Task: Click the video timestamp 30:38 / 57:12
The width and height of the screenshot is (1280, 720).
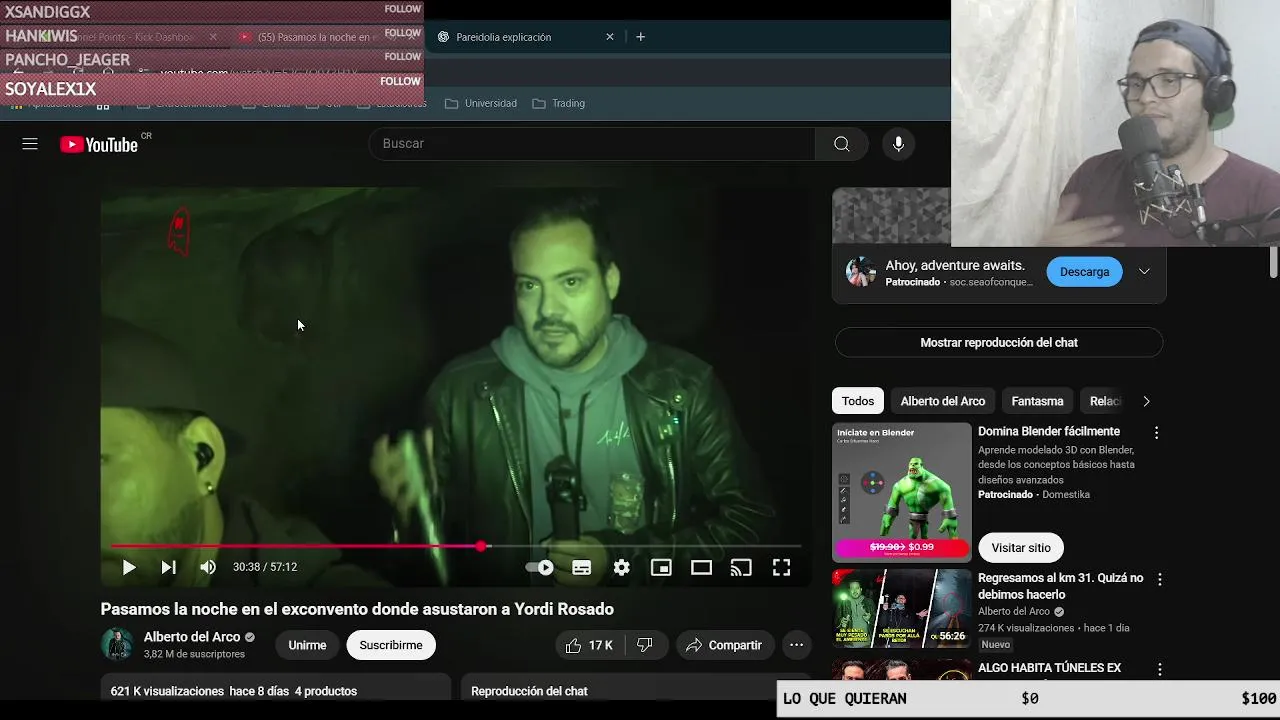Action: (x=265, y=567)
